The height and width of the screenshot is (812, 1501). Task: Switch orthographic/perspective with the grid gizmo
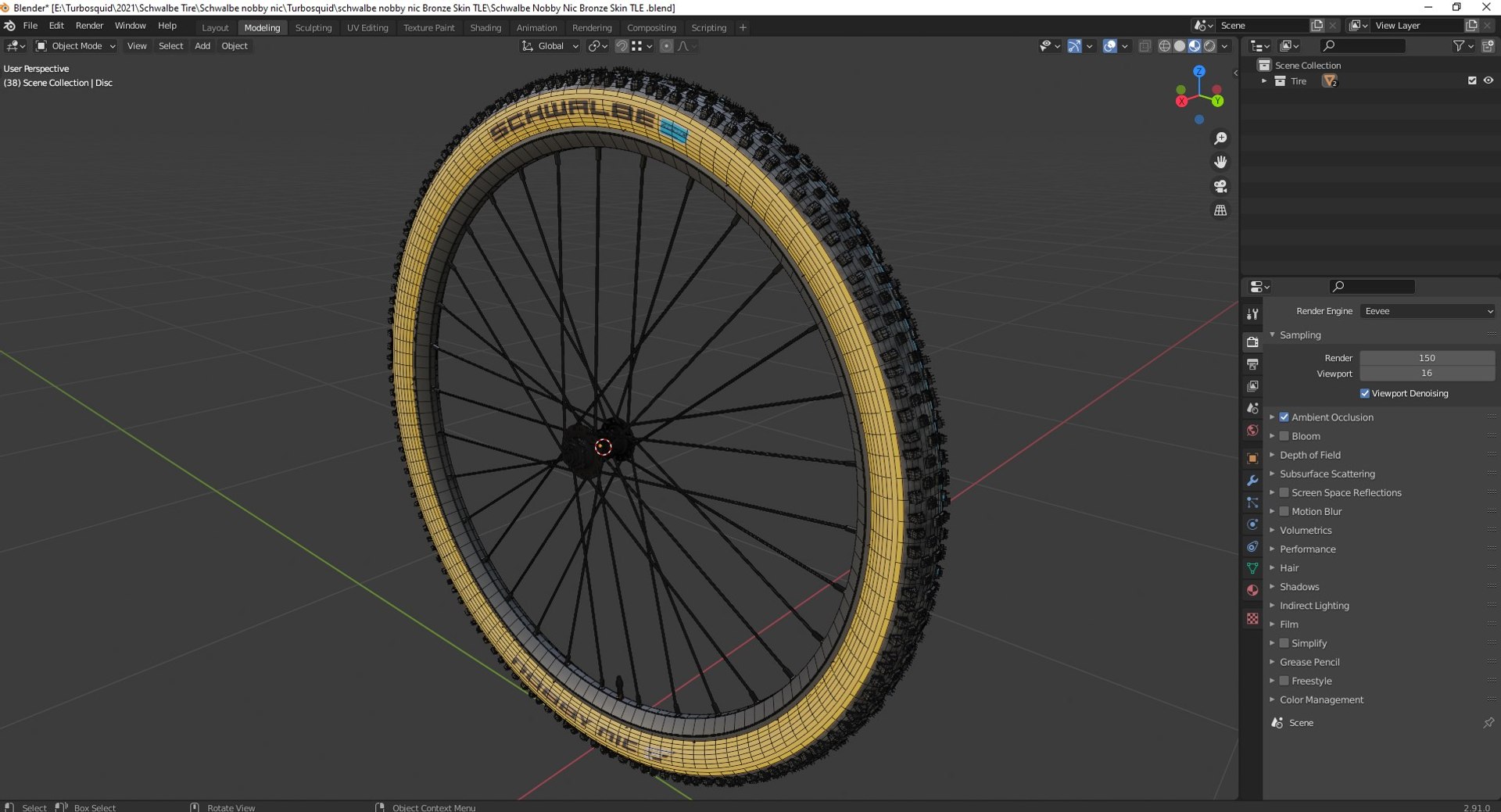[x=1220, y=210]
